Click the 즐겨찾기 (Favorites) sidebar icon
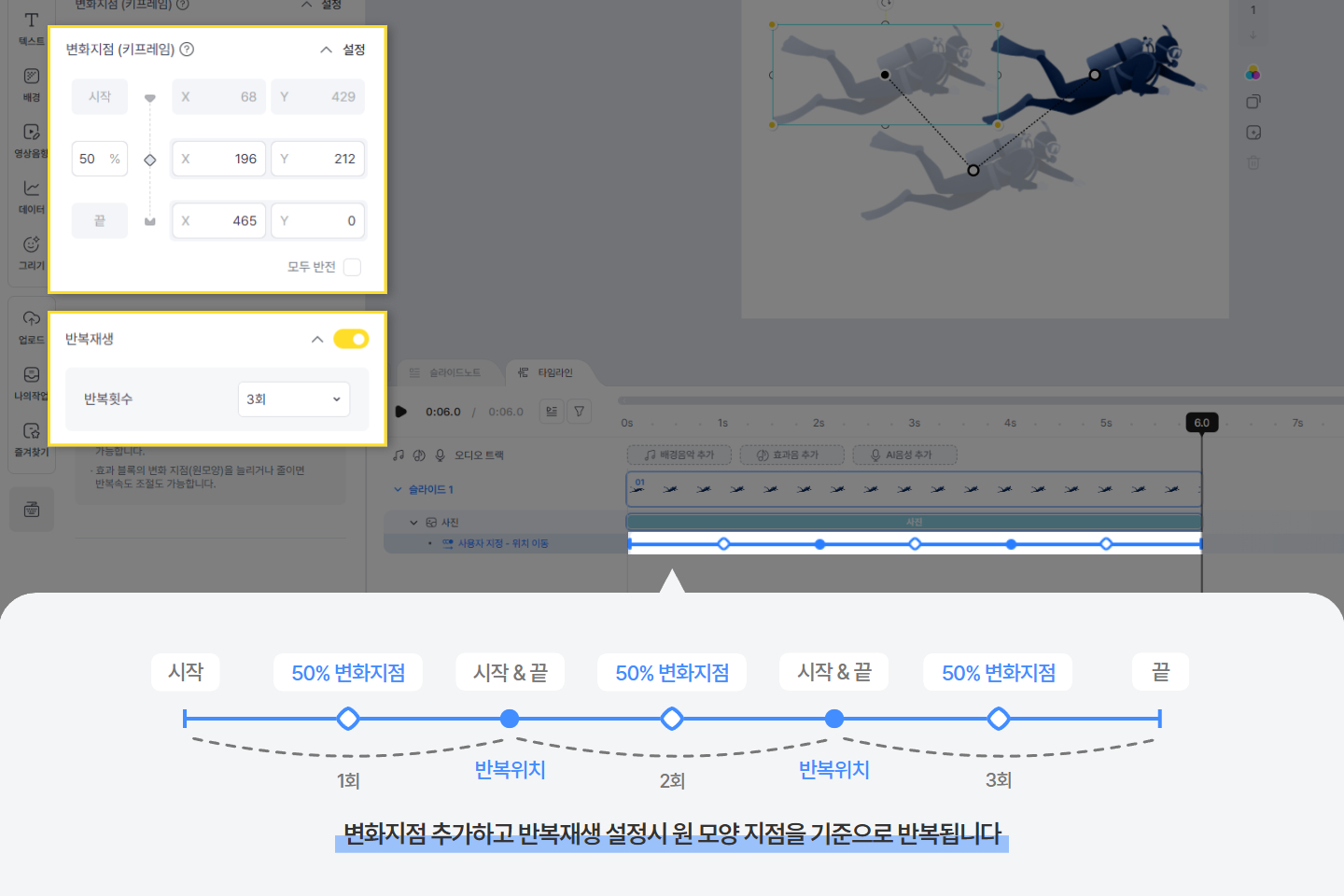The image size is (1344, 896). tap(31, 438)
